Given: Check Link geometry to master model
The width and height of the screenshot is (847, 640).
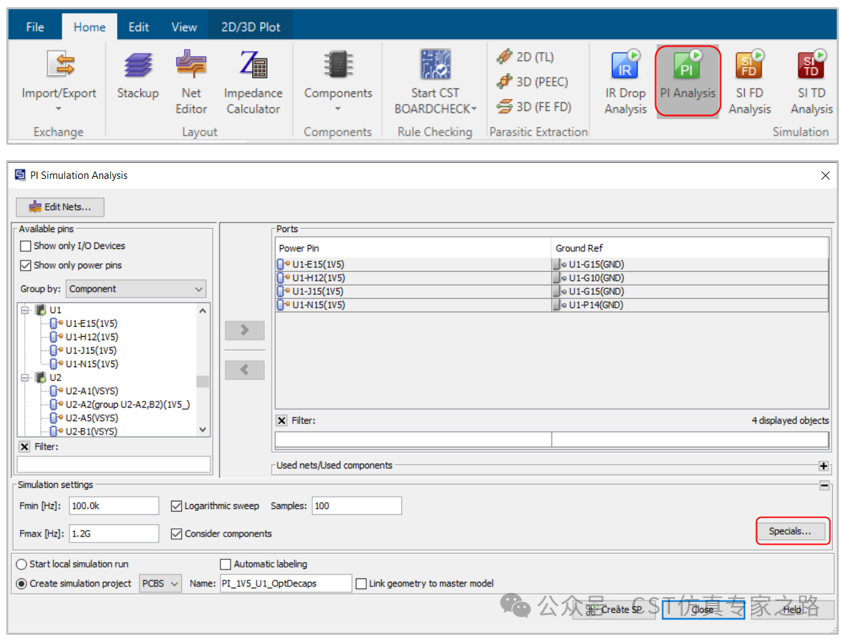Looking at the screenshot, I should (x=361, y=584).
